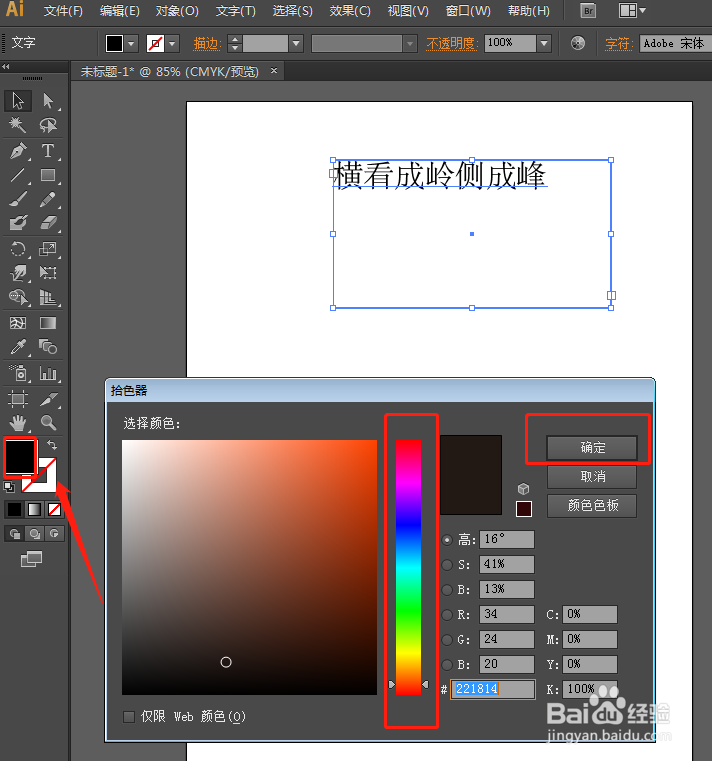Screen dimensions: 712x761
Task: Select the Rectangle tool
Action: [x=48, y=175]
